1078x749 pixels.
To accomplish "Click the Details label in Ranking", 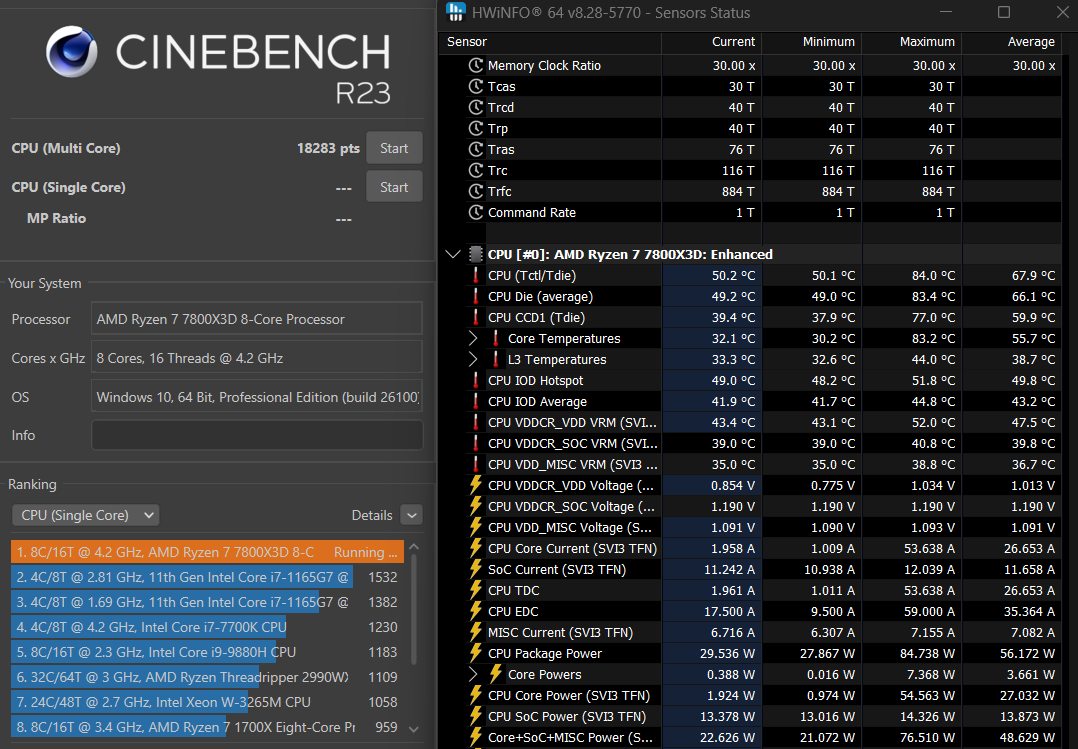I will [x=372, y=515].
